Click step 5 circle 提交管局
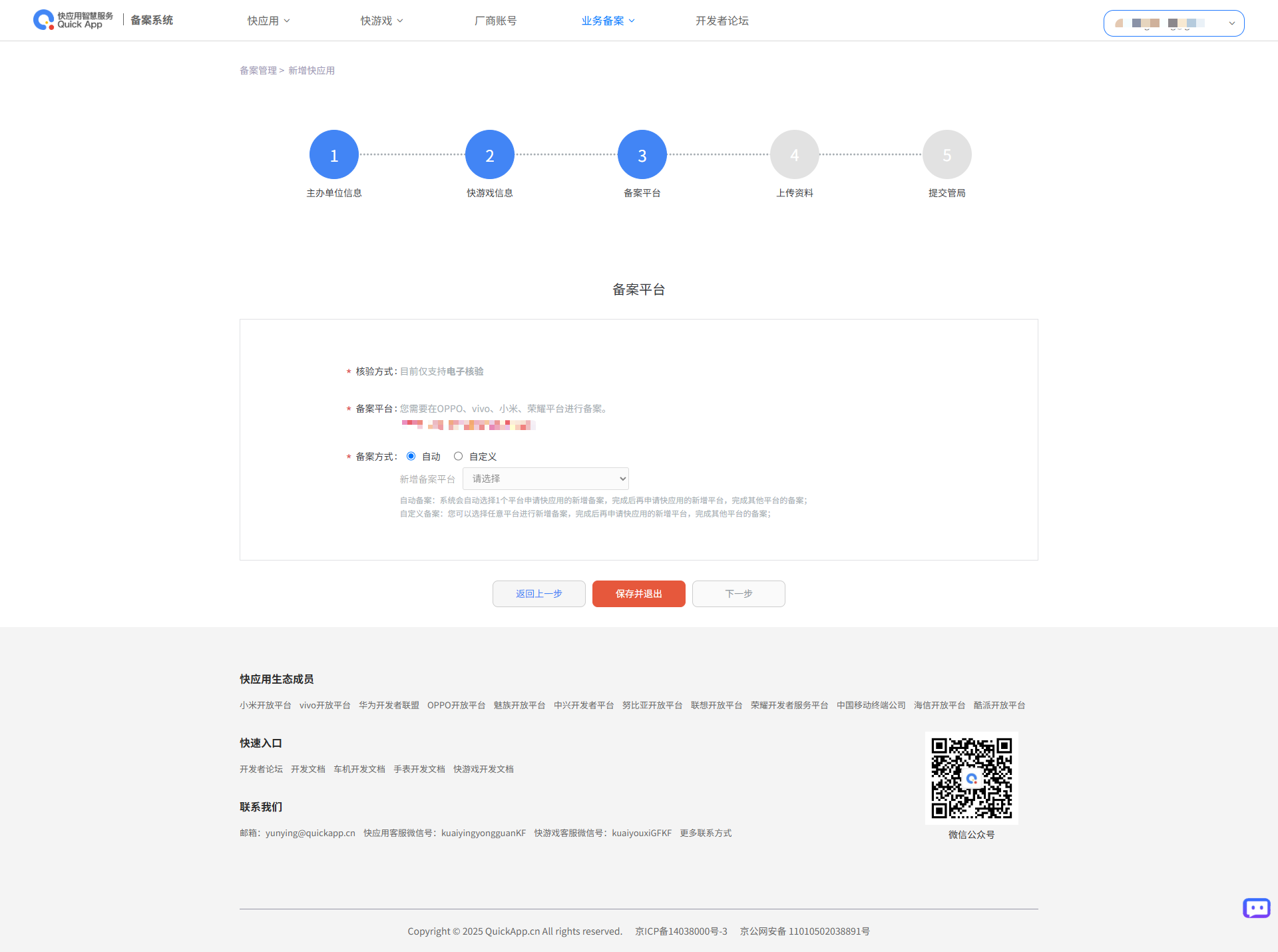 pos(947,154)
